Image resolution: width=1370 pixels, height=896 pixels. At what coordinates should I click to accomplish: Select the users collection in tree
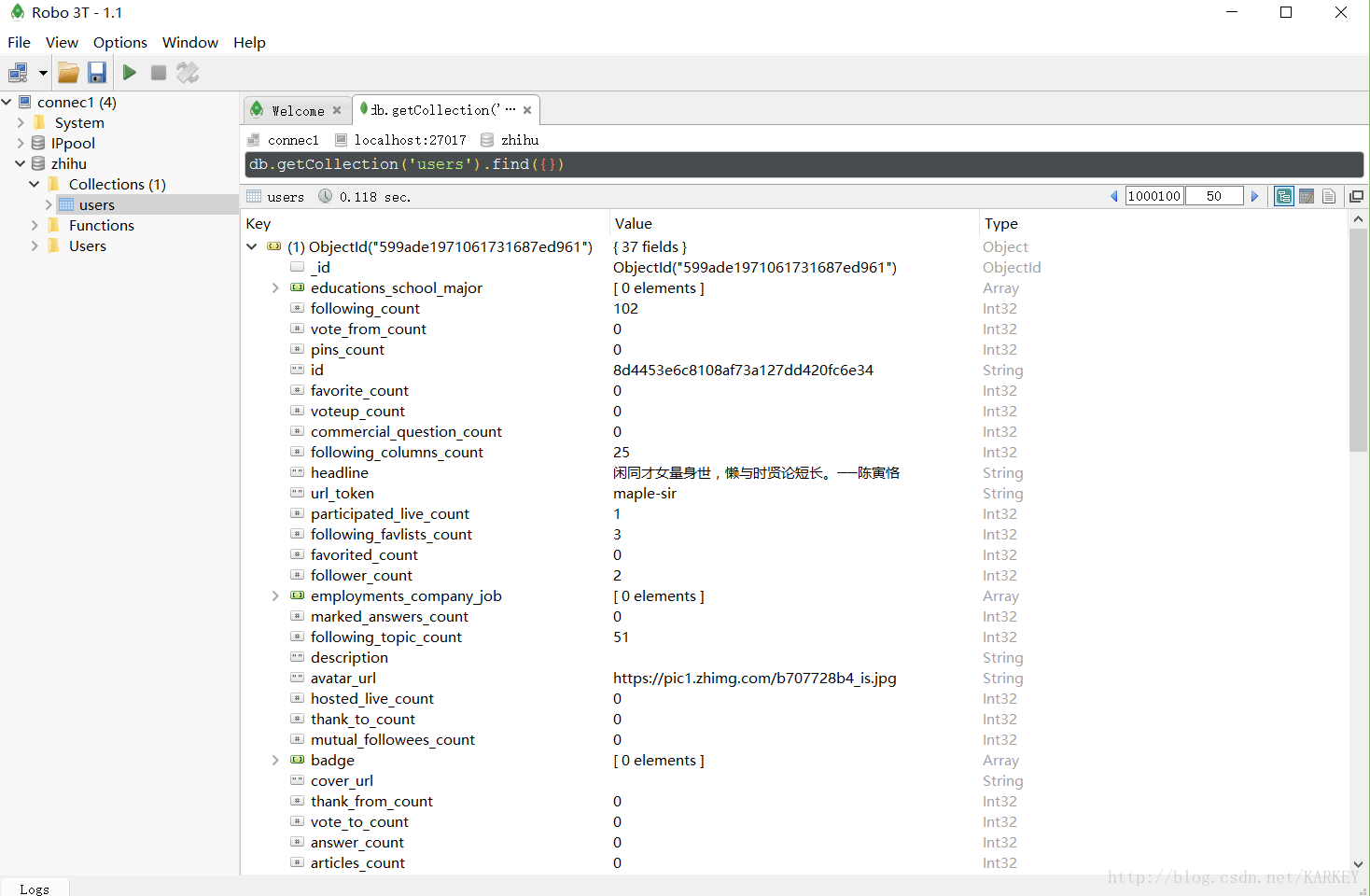pyautogui.click(x=96, y=204)
